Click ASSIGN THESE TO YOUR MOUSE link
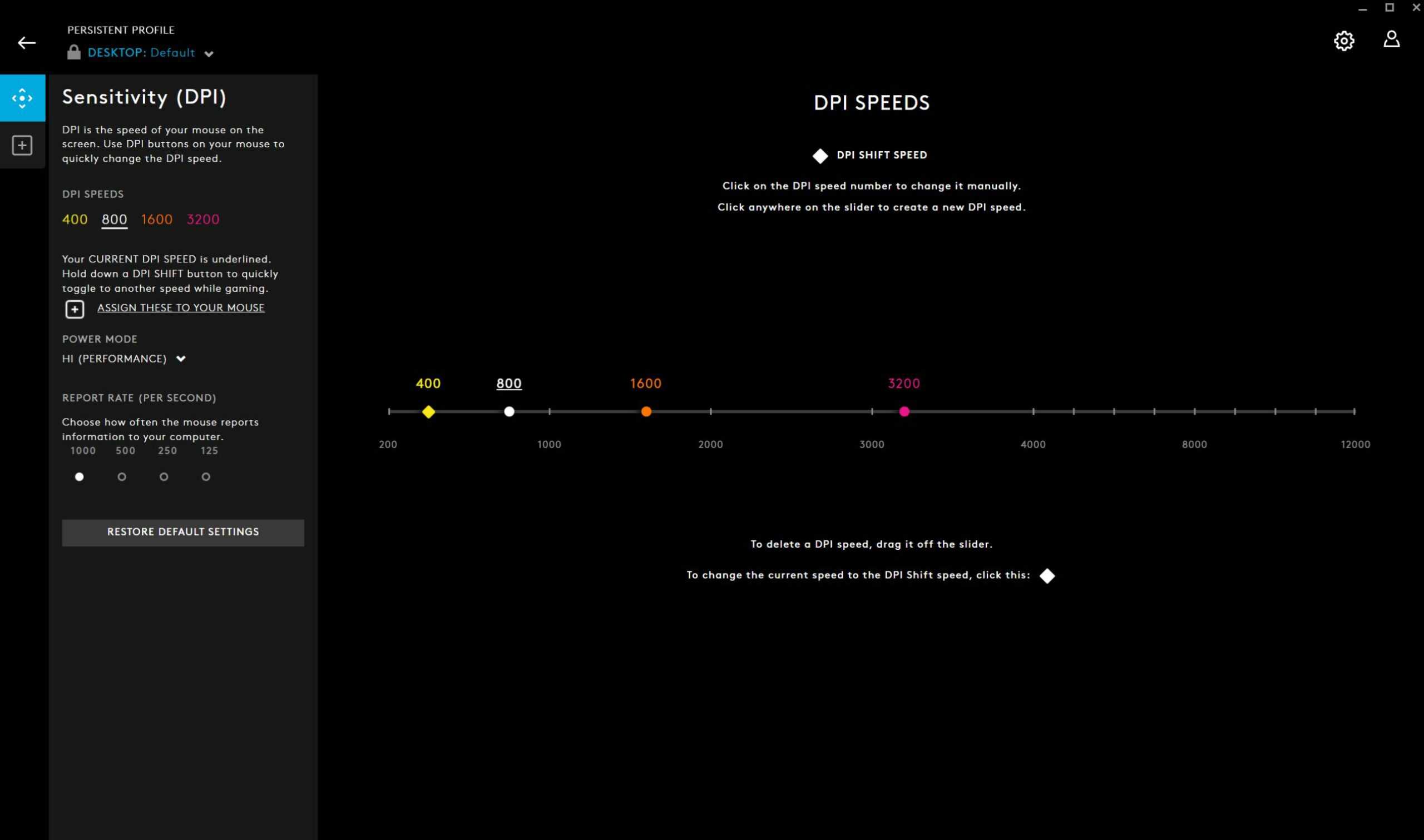This screenshot has width=1424, height=840. click(181, 307)
